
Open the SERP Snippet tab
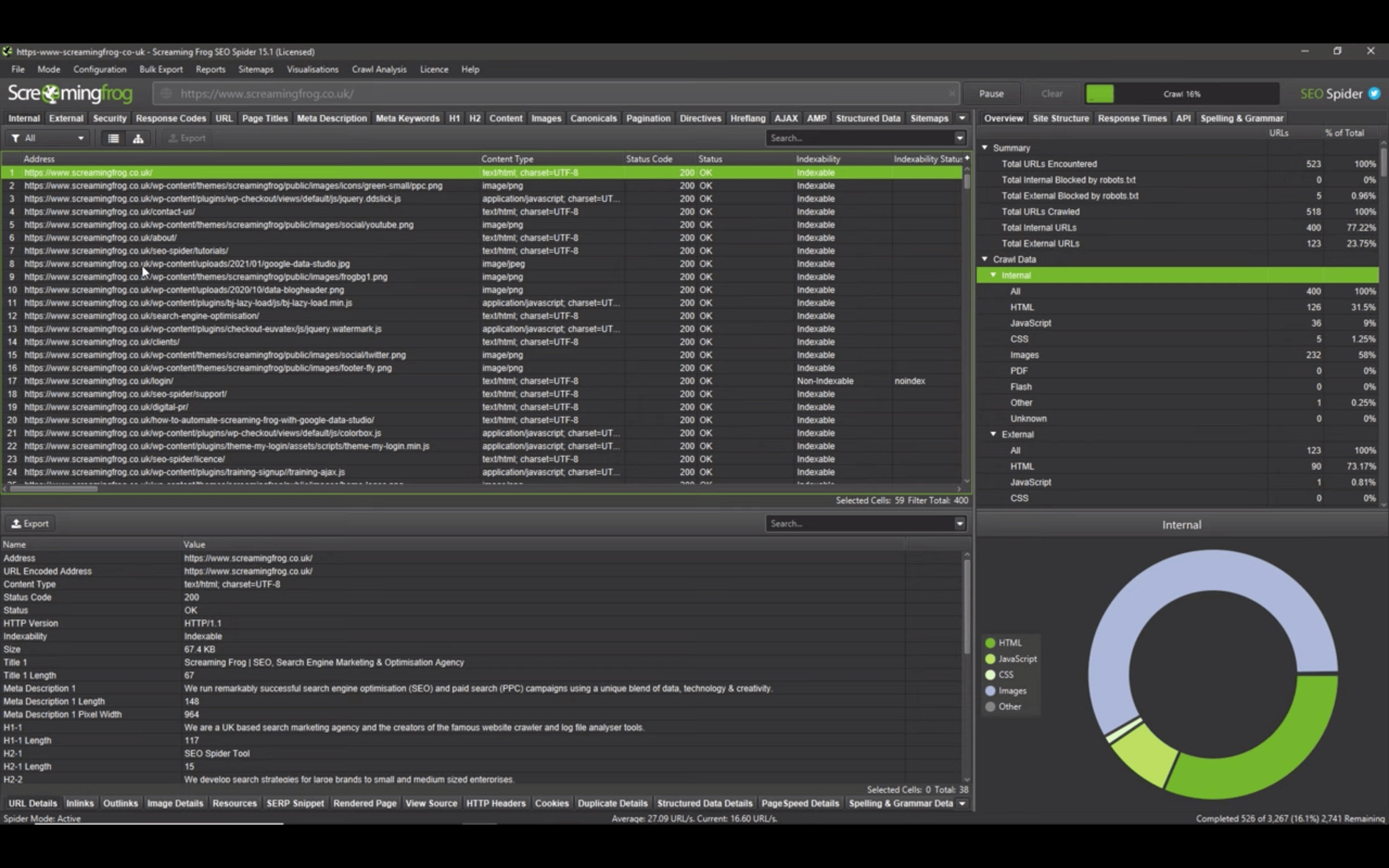pos(295,803)
